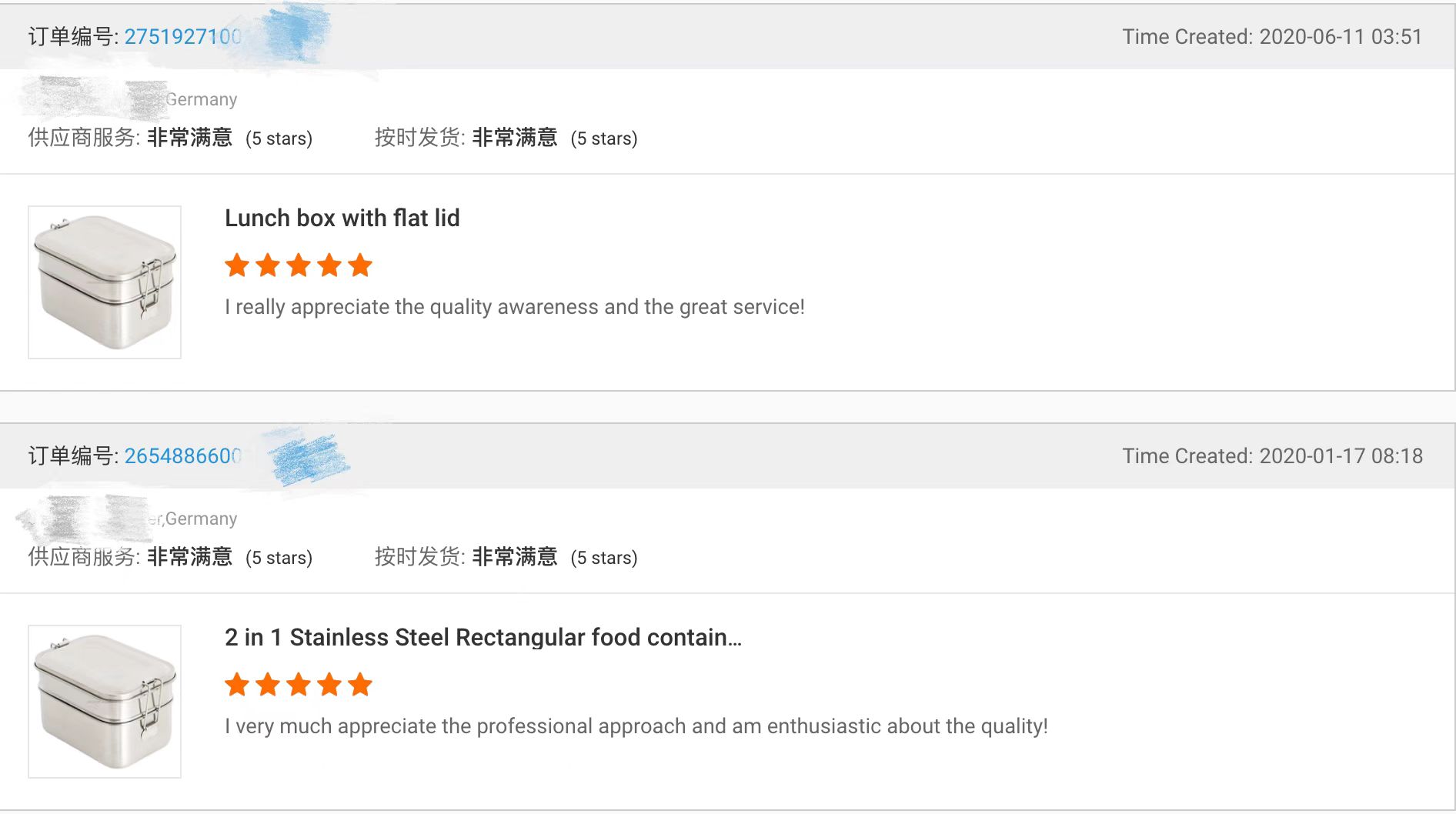Open order number 2751927100 link
The image size is (1456, 814).
[x=183, y=37]
